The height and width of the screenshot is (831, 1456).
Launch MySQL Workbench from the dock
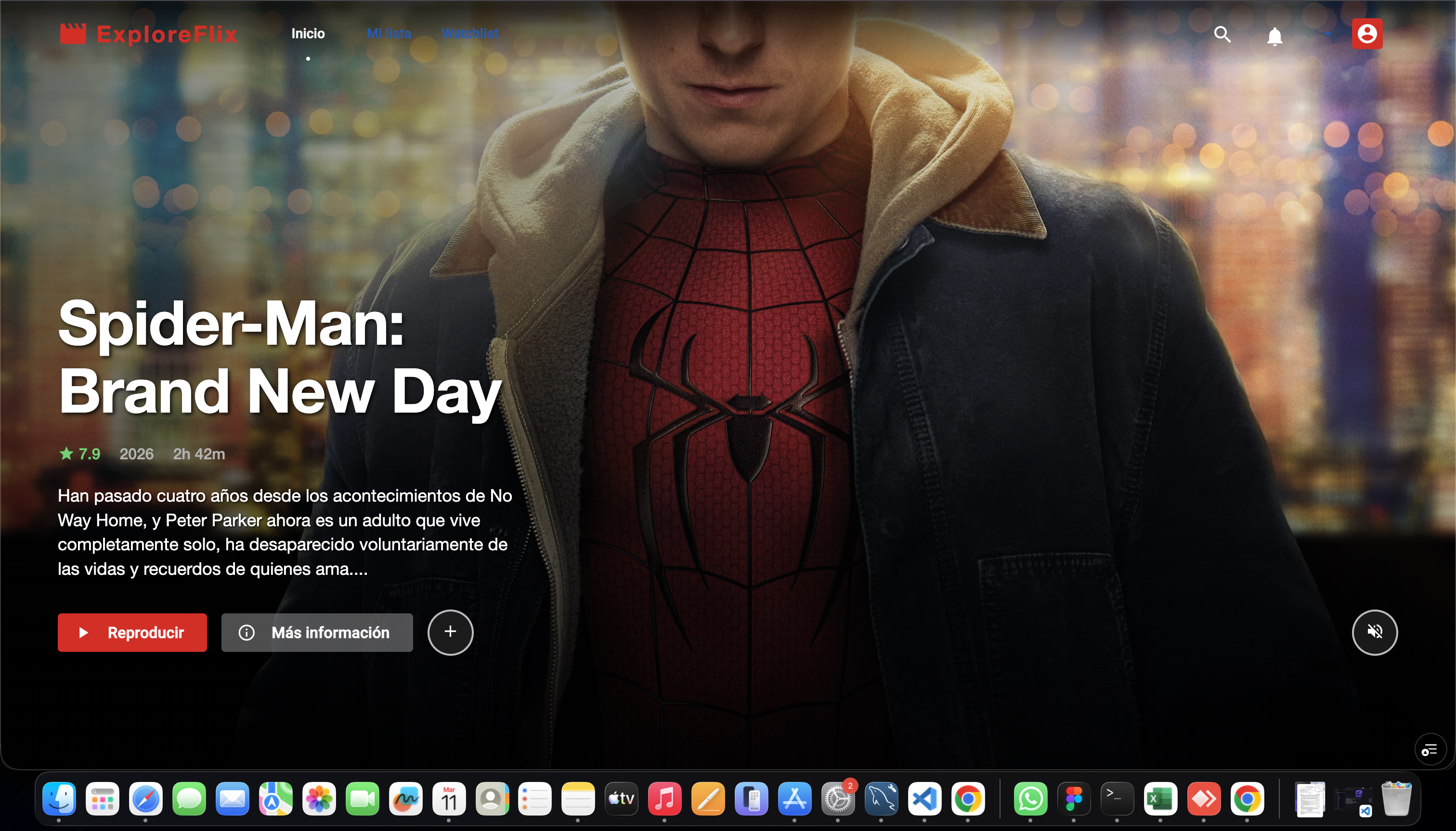881,798
